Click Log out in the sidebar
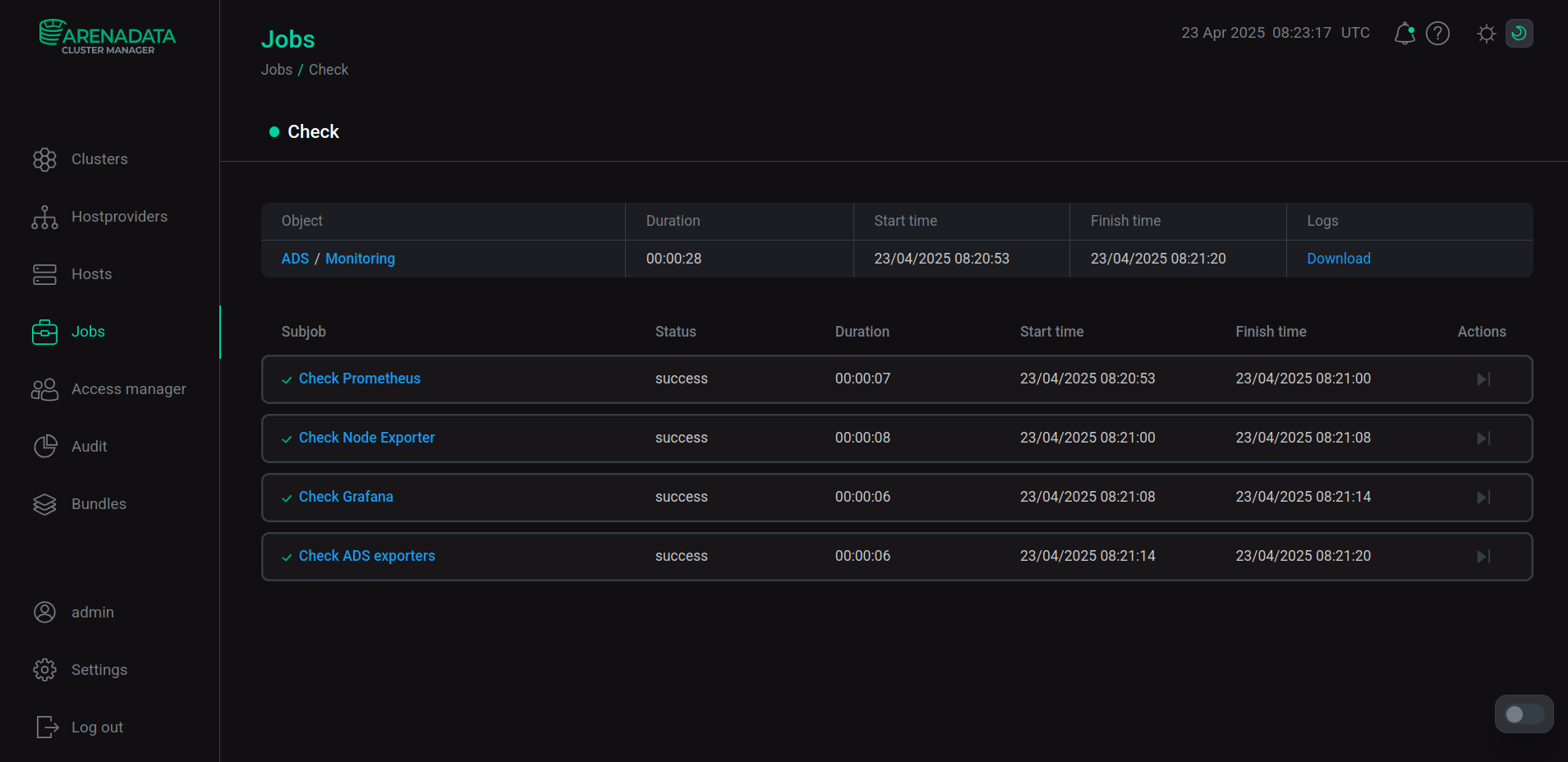This screenshot has height=762, width=1568. (x=97, y=728)
